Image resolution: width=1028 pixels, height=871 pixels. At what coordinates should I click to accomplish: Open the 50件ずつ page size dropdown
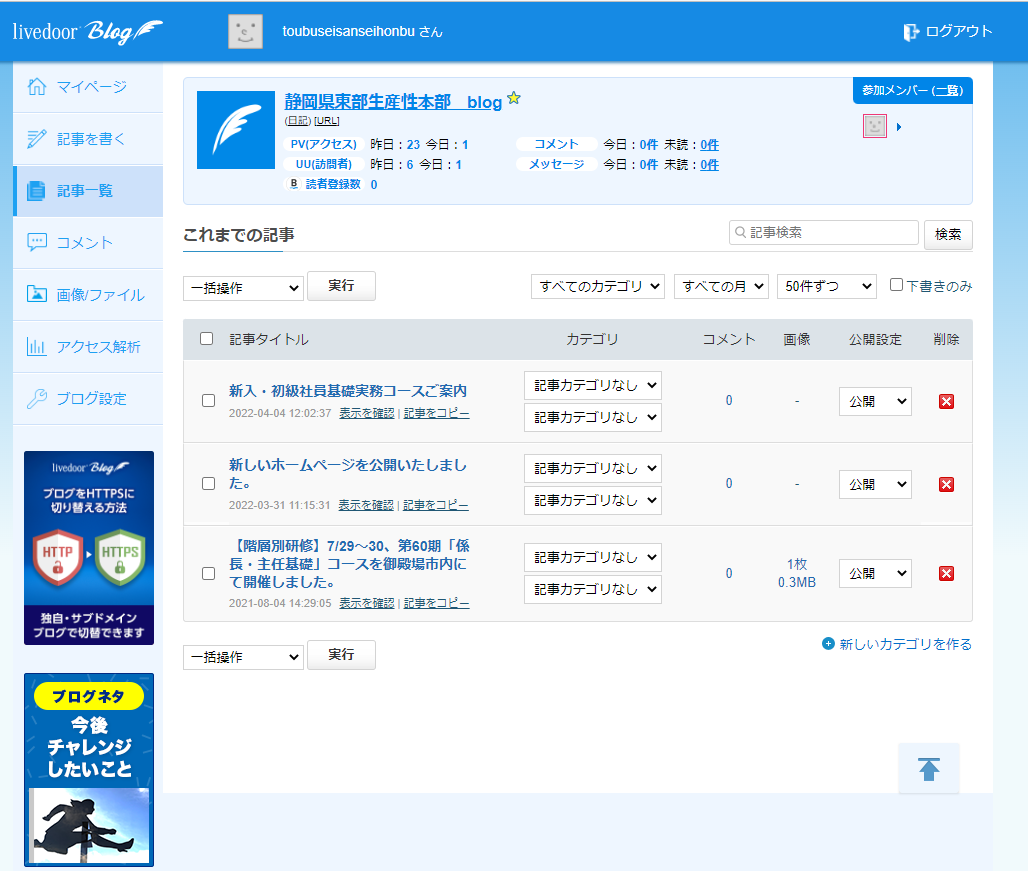(x=826, y=286)
